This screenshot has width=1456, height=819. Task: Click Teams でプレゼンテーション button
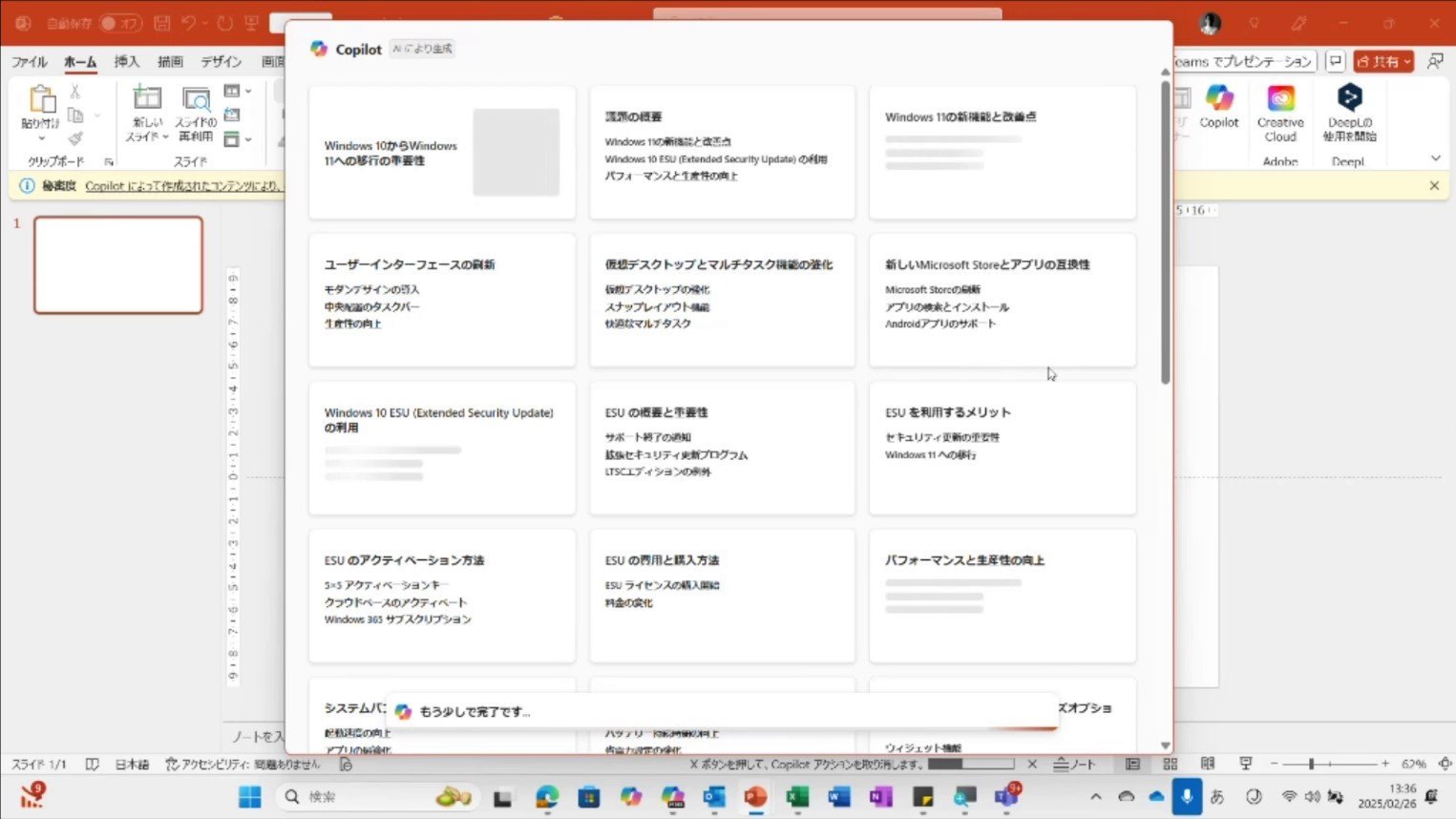point(1245,62)
